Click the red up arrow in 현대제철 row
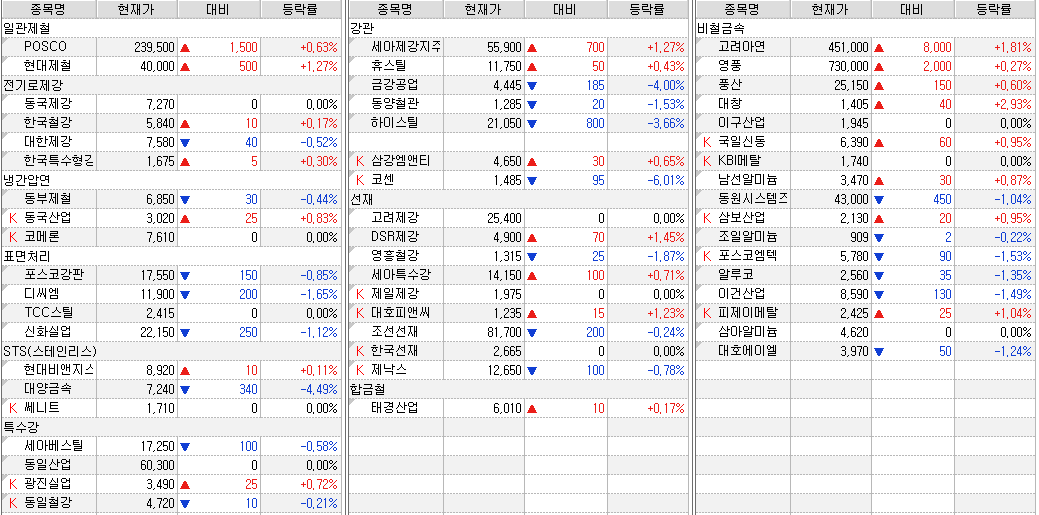The height and width of the screenshot is (515, 1039). pyautogui.click(x=185, y=66)
